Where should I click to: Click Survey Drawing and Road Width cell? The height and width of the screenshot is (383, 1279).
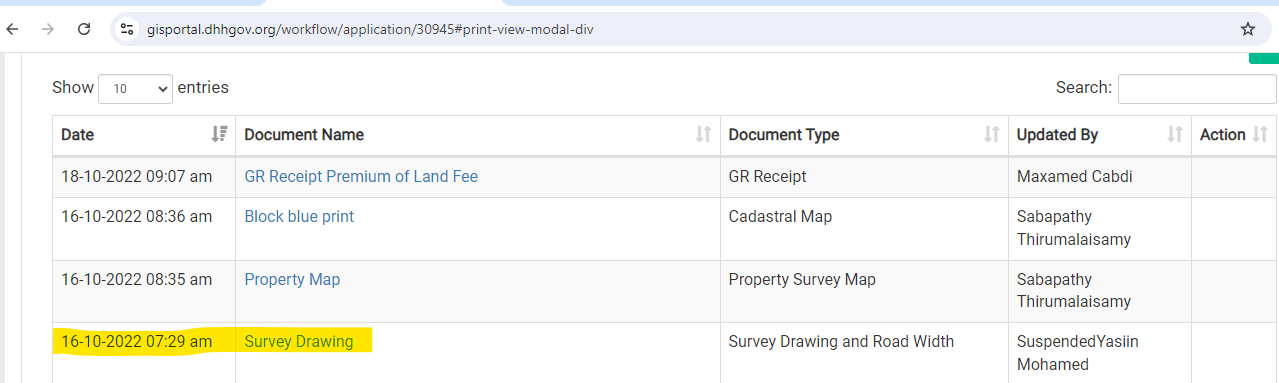864,352
